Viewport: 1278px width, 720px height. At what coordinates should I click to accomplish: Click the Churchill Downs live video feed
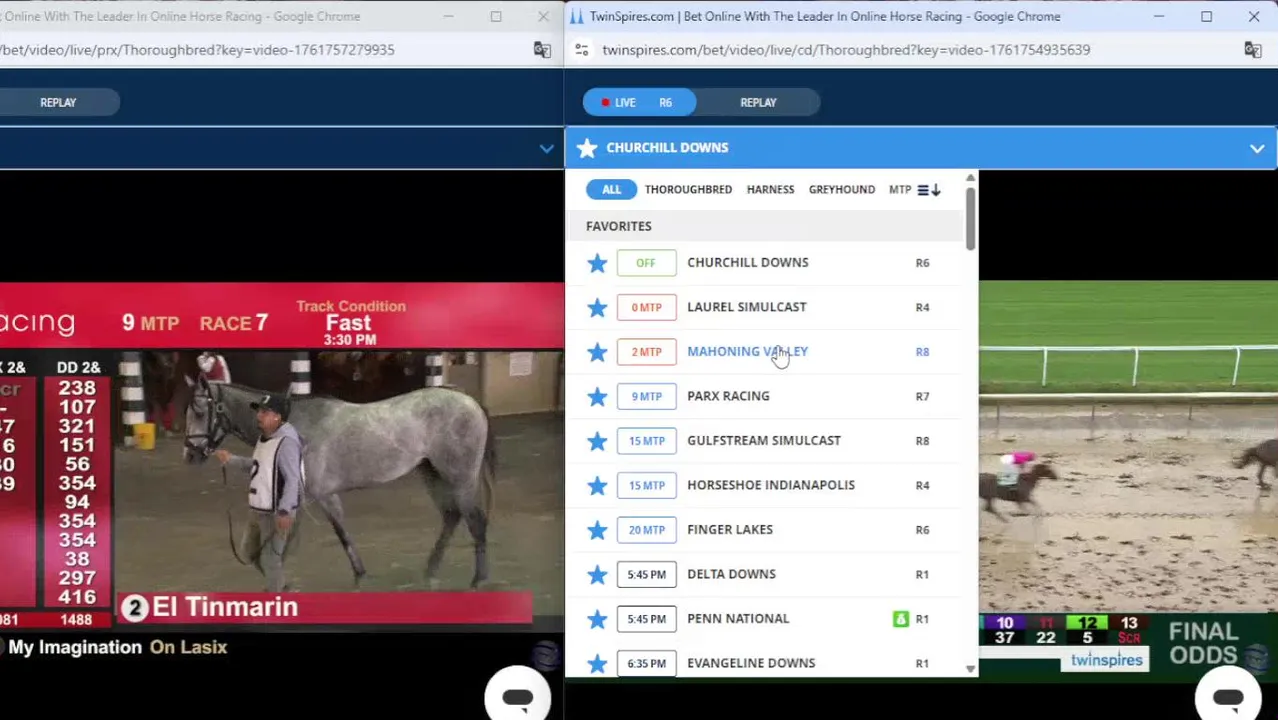[x=1128, y=480]
